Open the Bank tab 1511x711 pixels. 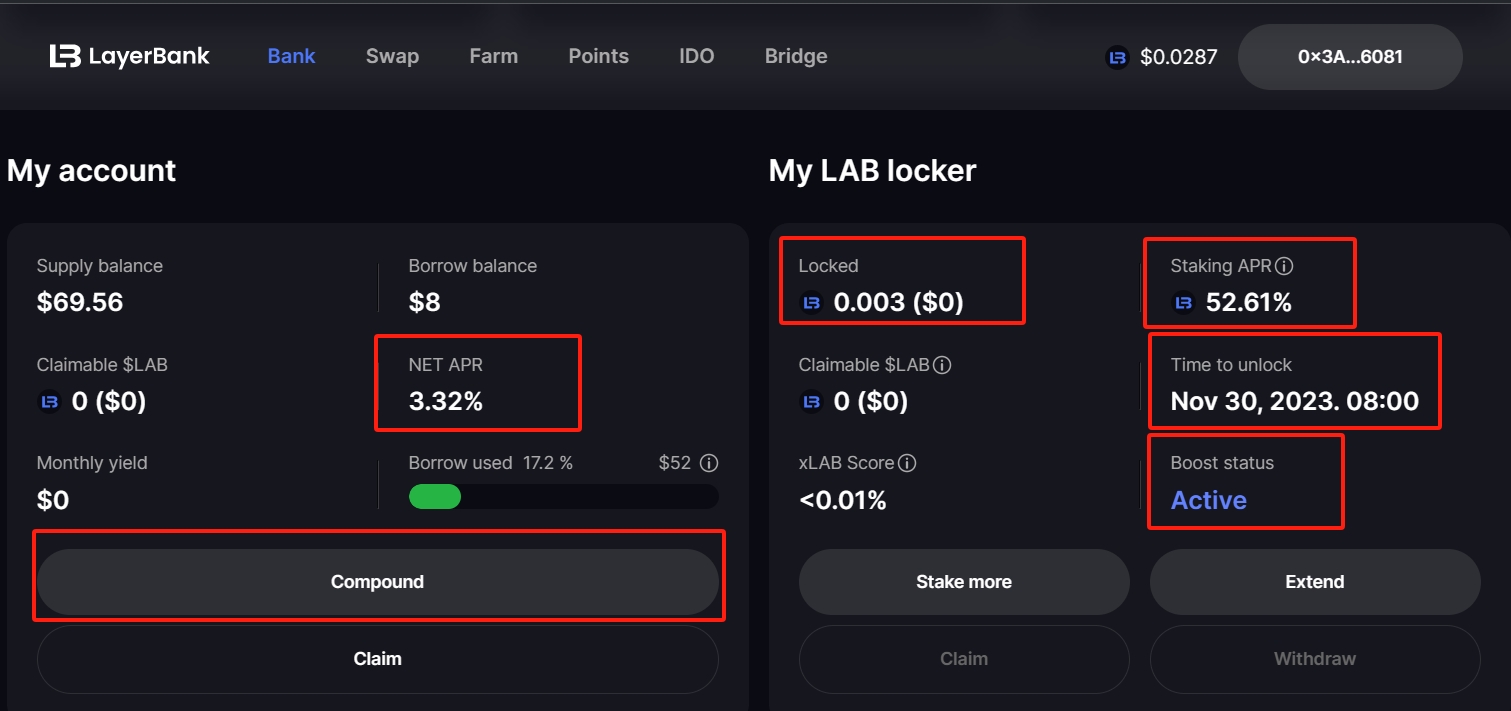(291, 56)
